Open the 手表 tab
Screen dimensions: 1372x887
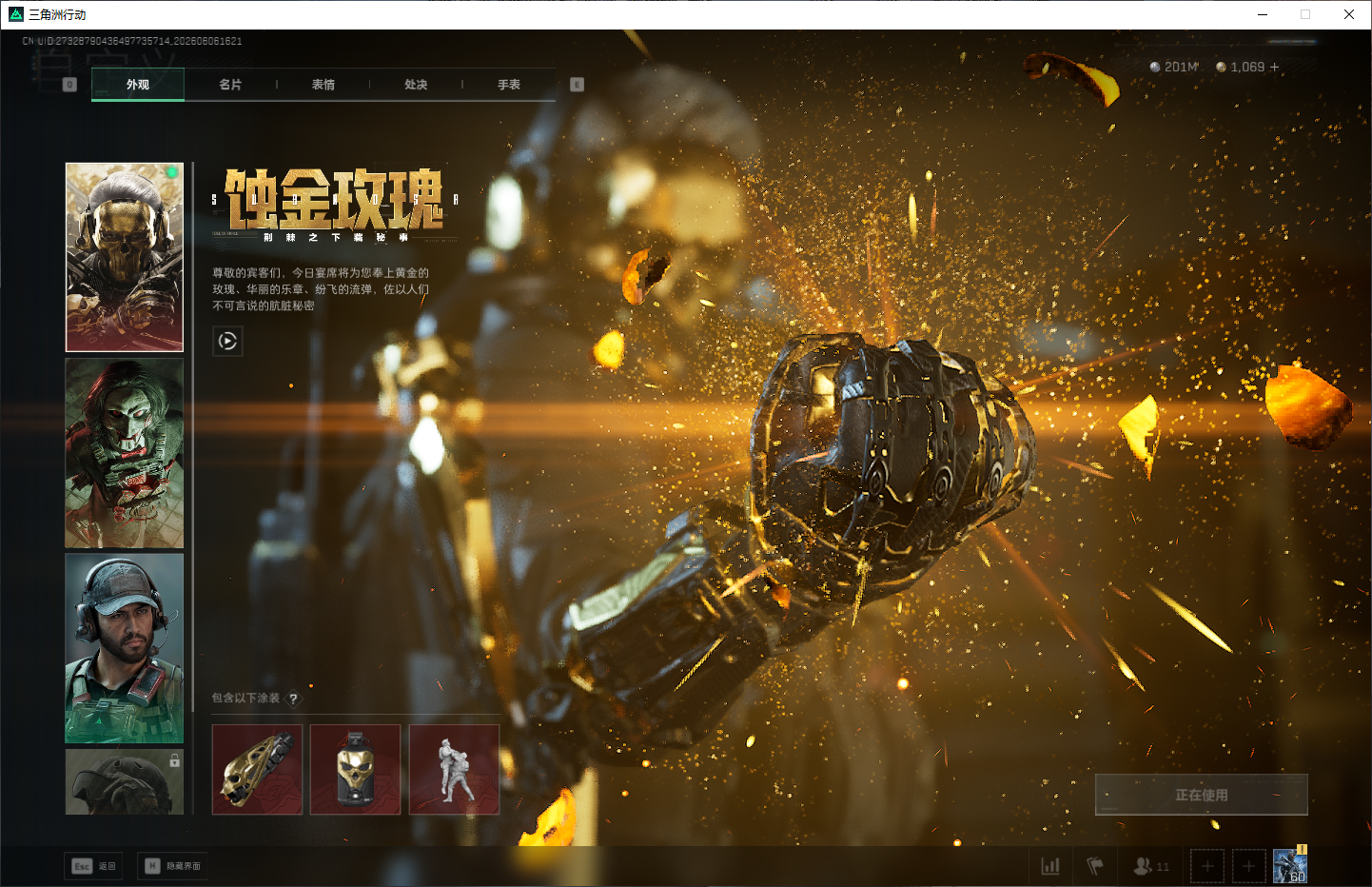[509, 85]
